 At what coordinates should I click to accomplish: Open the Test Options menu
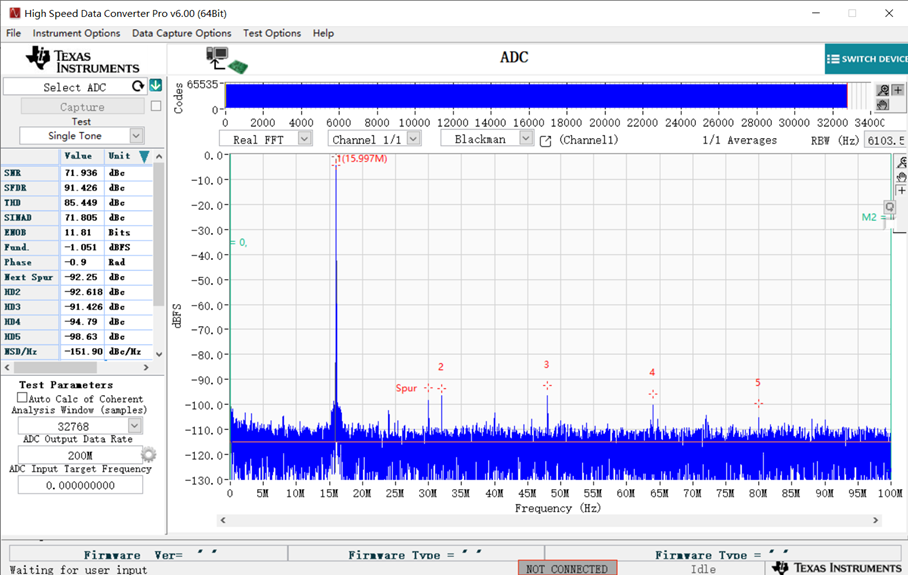[272, 33]
